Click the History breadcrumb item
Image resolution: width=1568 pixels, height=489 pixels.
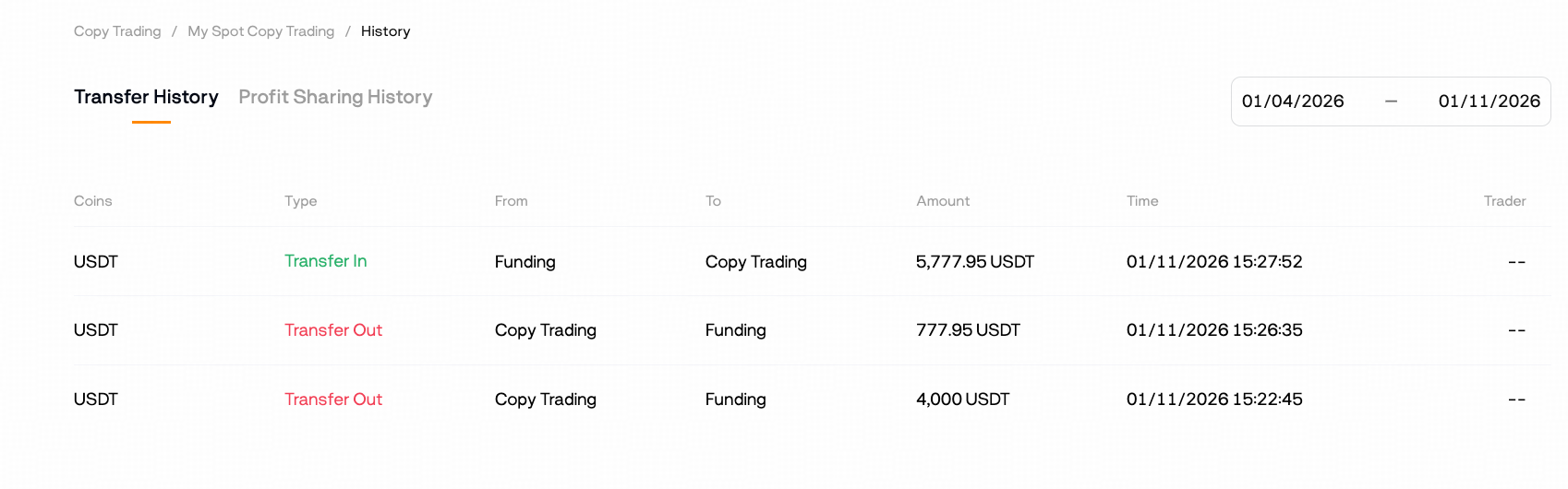(385, 31)
